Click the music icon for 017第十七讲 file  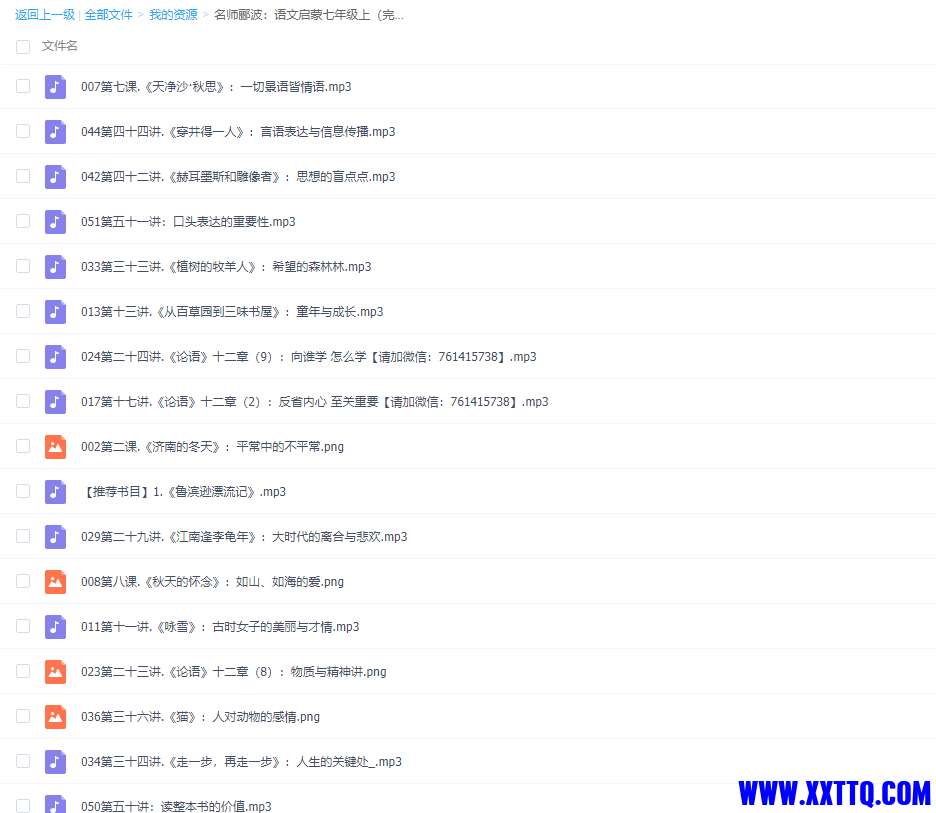click(56, 402)
